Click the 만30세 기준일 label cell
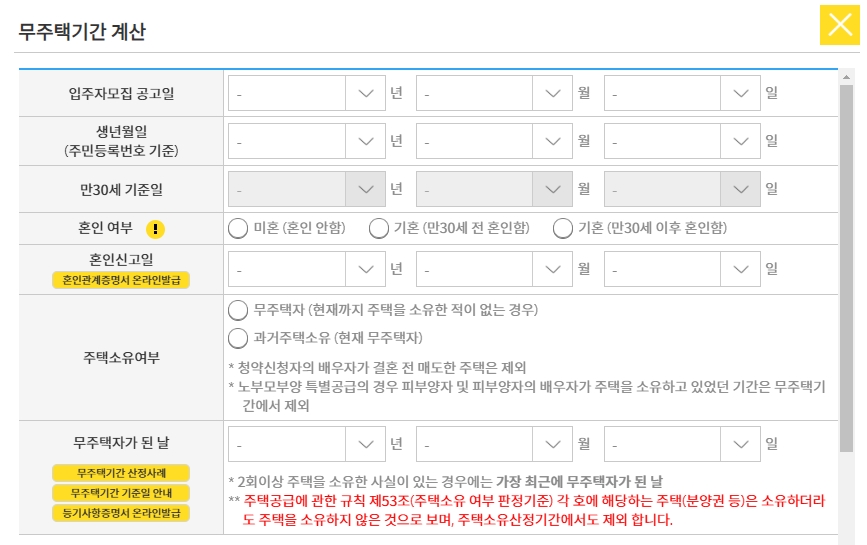Viewport: 867px width, 545px height. (121, 189)
